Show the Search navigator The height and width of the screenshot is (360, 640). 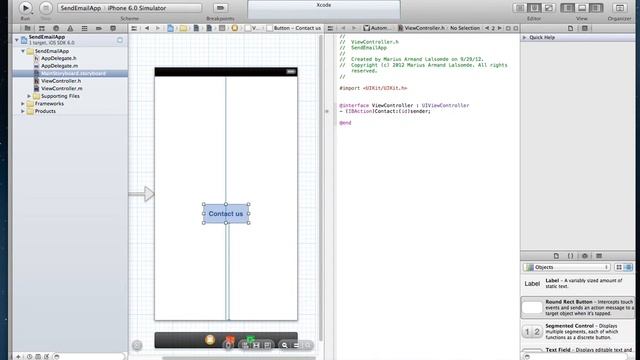56,28
